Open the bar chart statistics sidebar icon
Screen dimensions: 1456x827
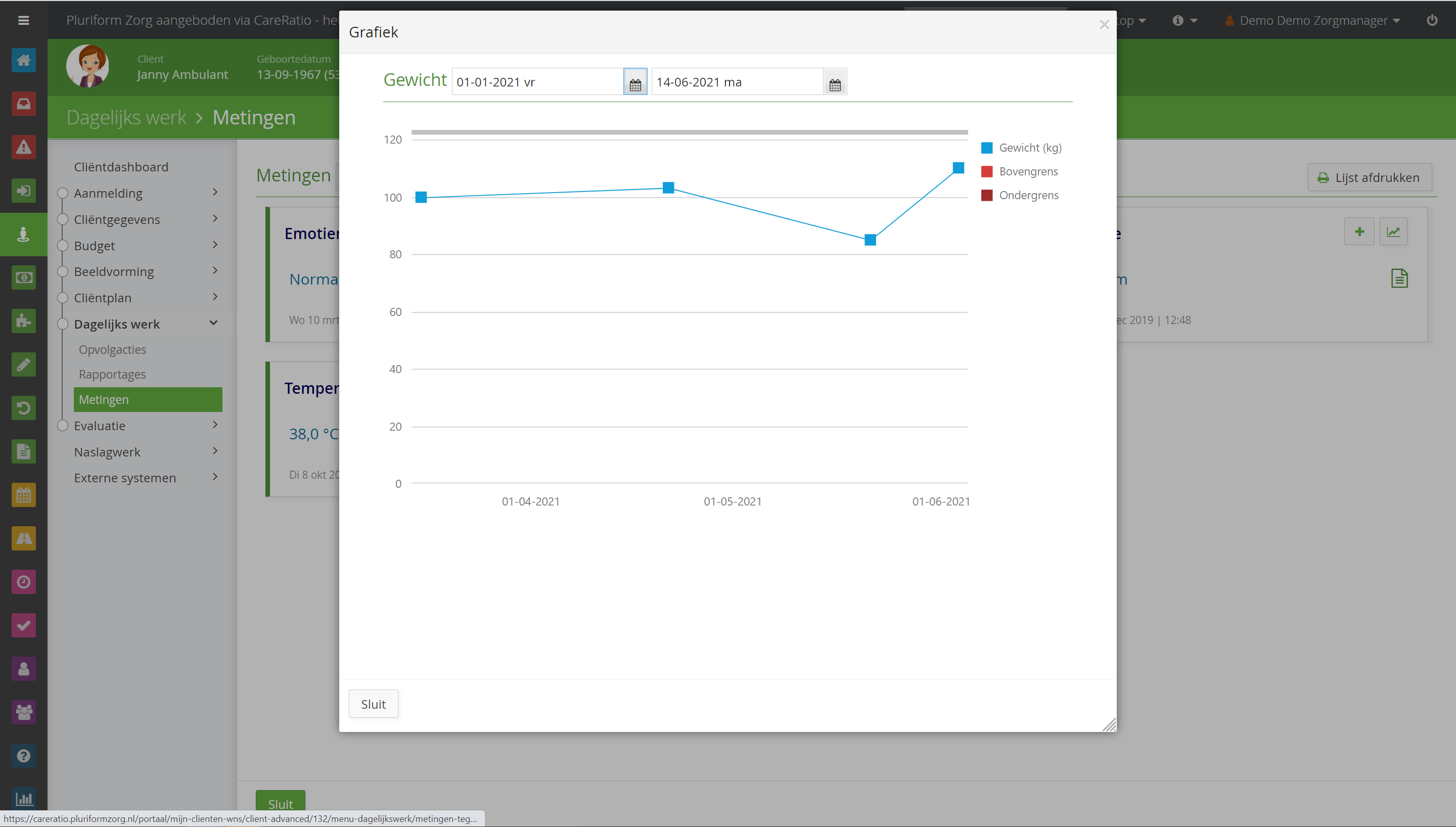coord(23,799)
